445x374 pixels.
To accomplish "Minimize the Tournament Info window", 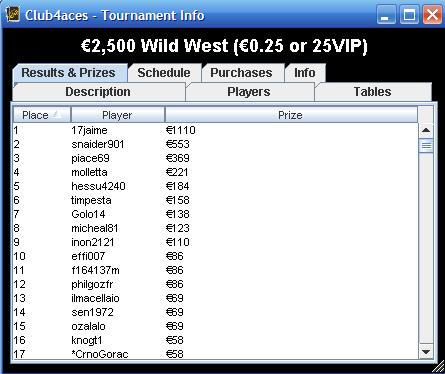I will tap(386, 15).
